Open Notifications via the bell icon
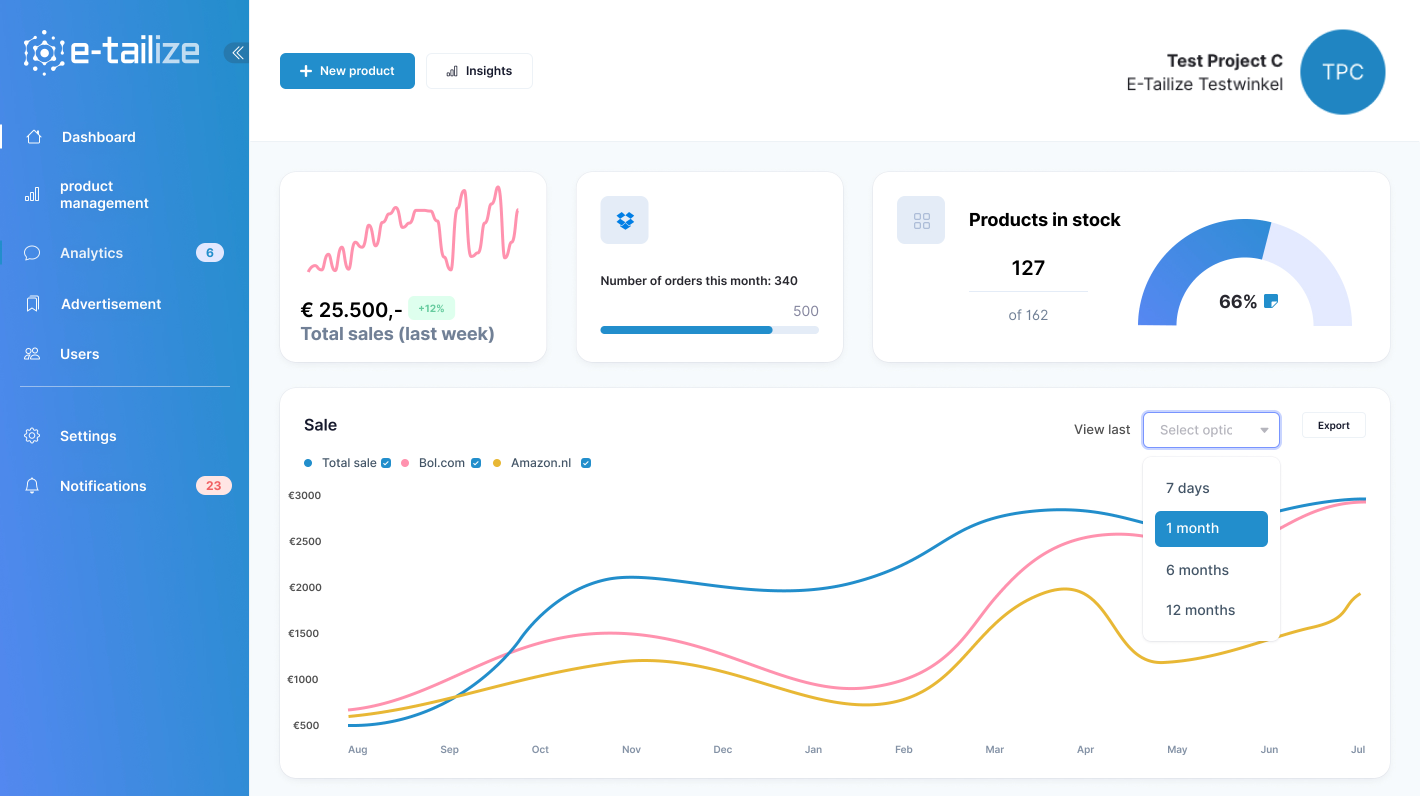 click(x=31, y=486)
